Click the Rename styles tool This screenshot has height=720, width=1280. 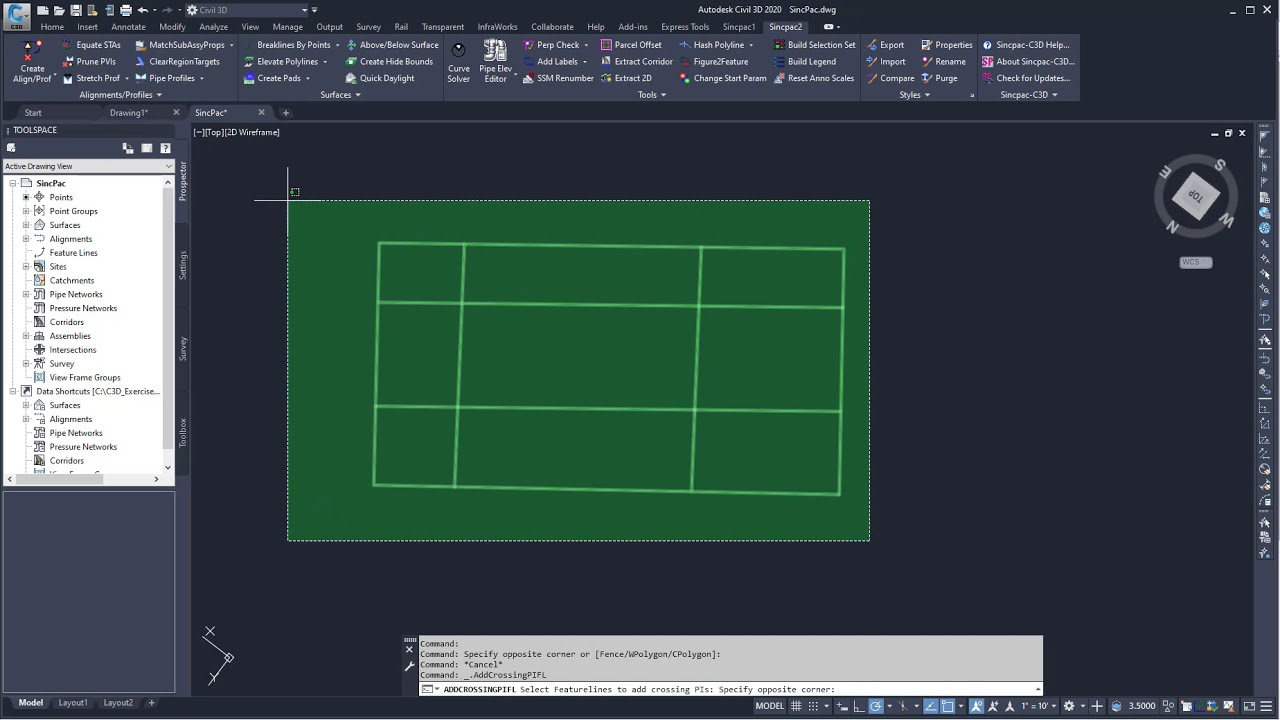click(943, 62)
